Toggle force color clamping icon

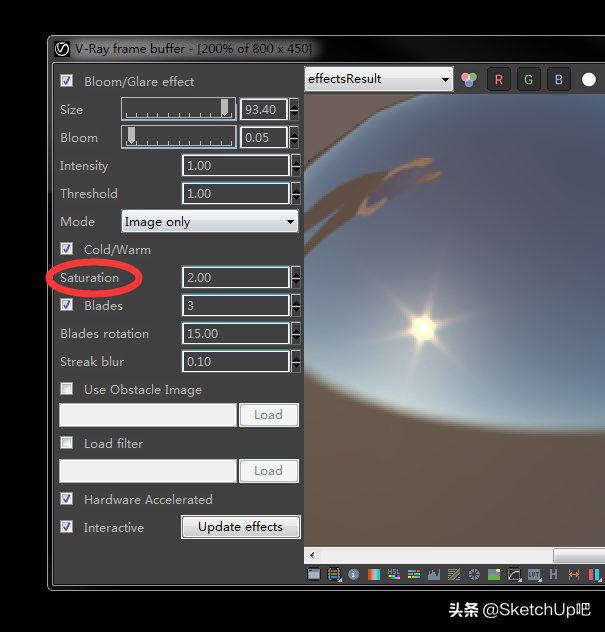[334, 574]
